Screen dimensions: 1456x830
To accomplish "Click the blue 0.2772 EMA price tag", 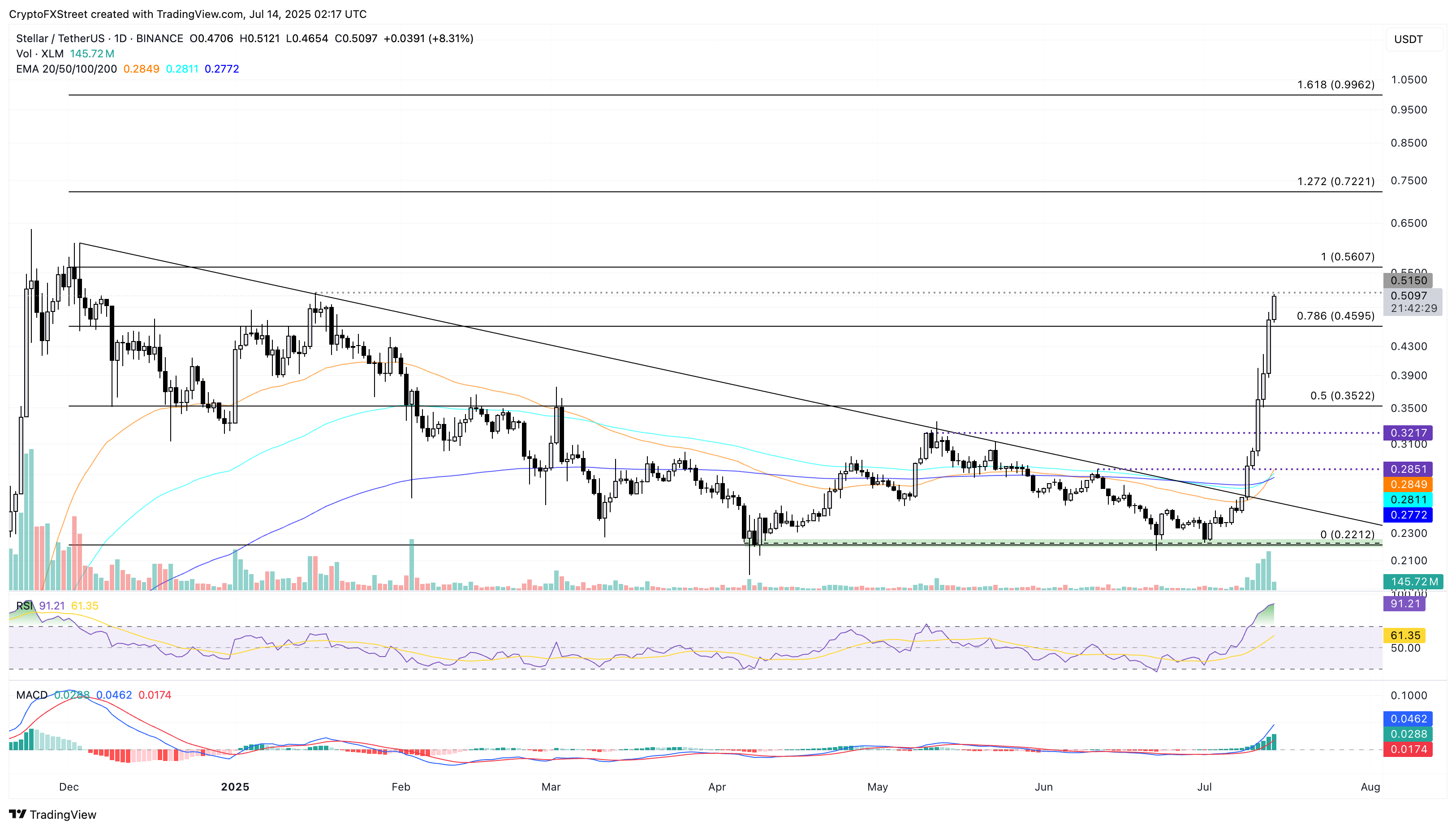I will 1408,515.
